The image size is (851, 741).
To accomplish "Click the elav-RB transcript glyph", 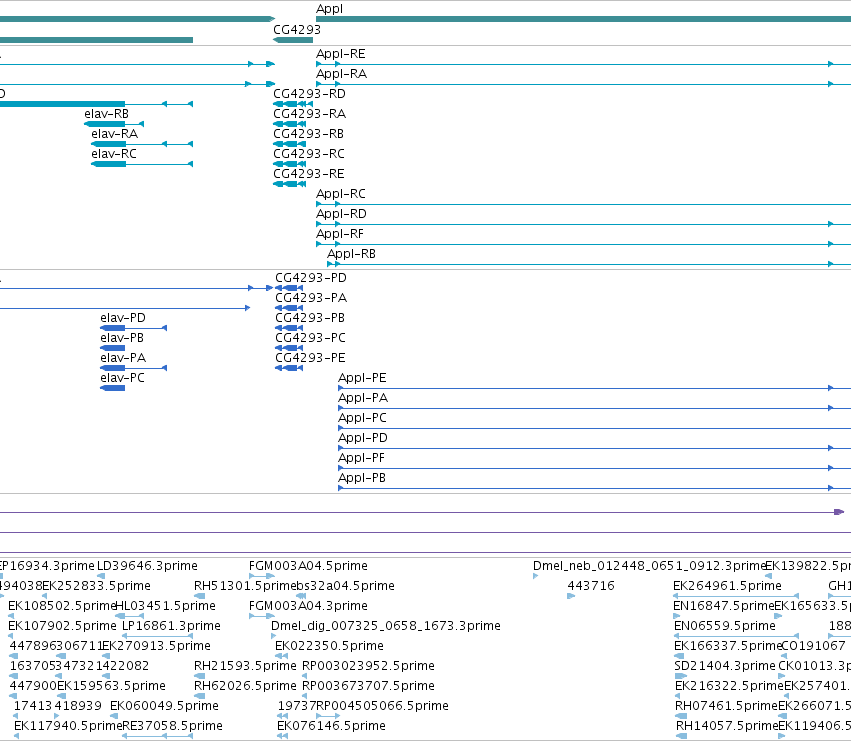I will coord(113,124).
